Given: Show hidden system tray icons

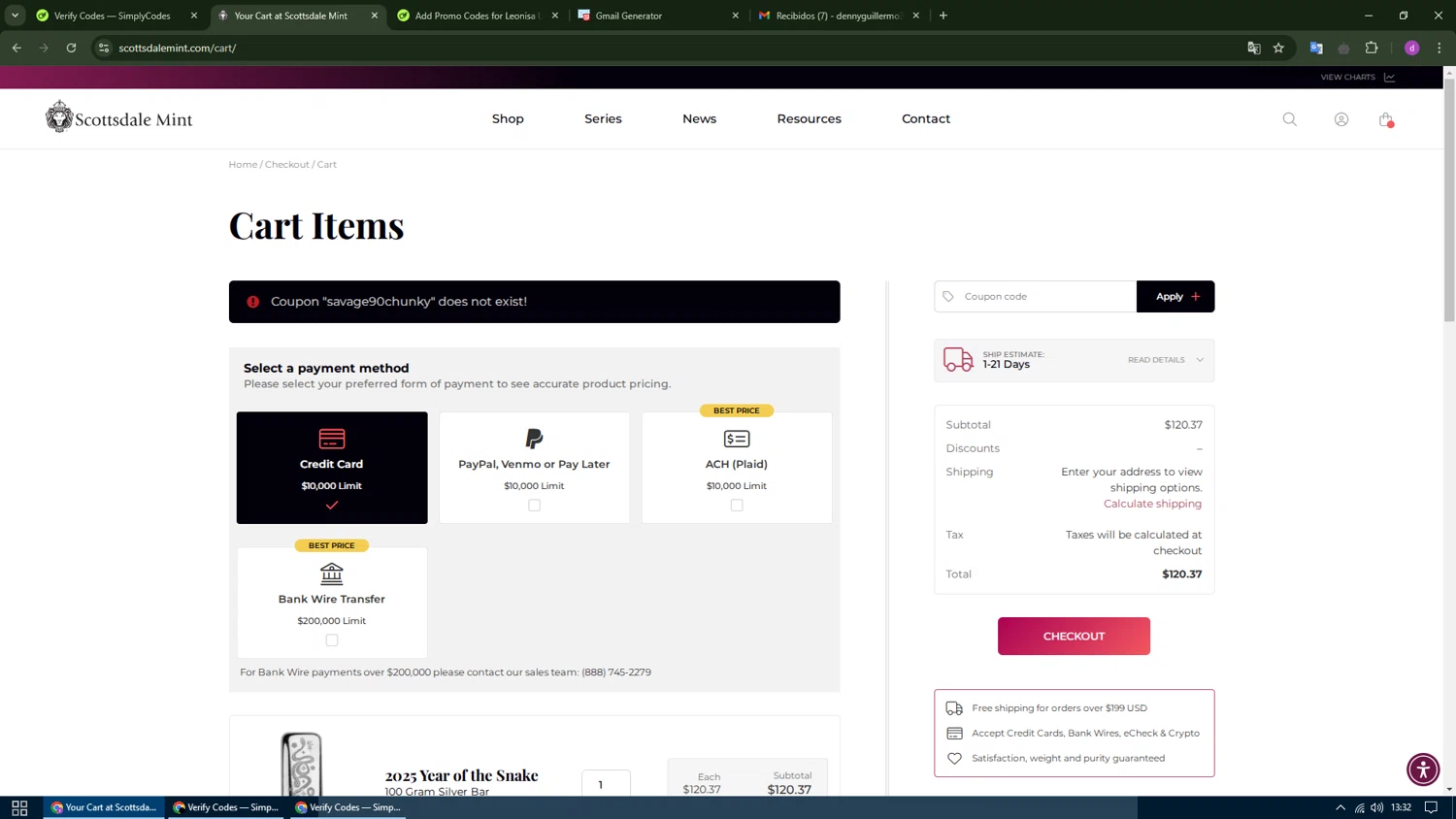Looking at the screenshot, I should pos(1340,807).
